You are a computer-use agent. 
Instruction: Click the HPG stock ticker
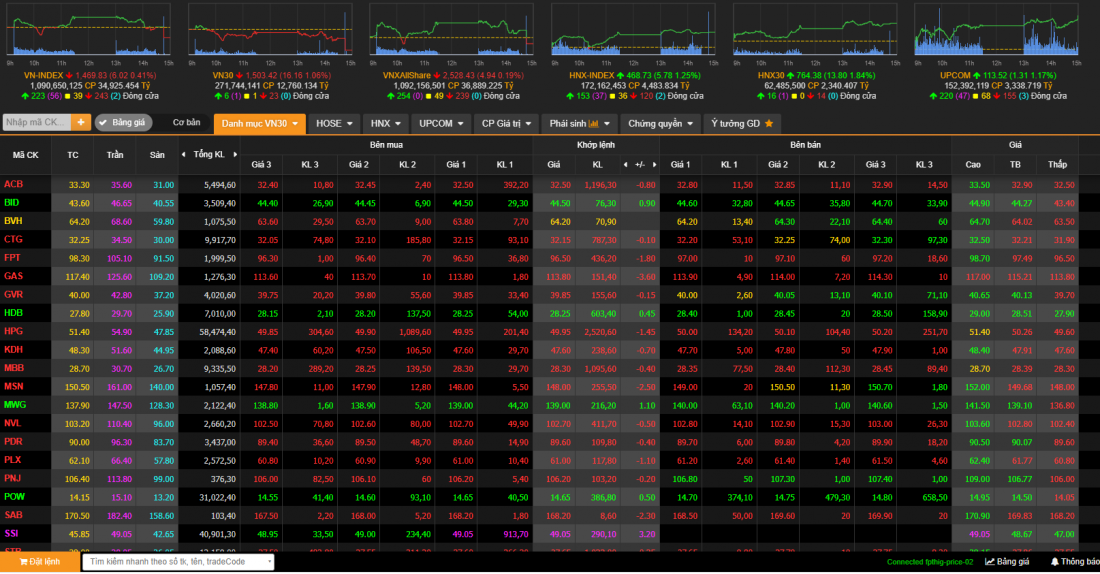(x=14, y=331)
